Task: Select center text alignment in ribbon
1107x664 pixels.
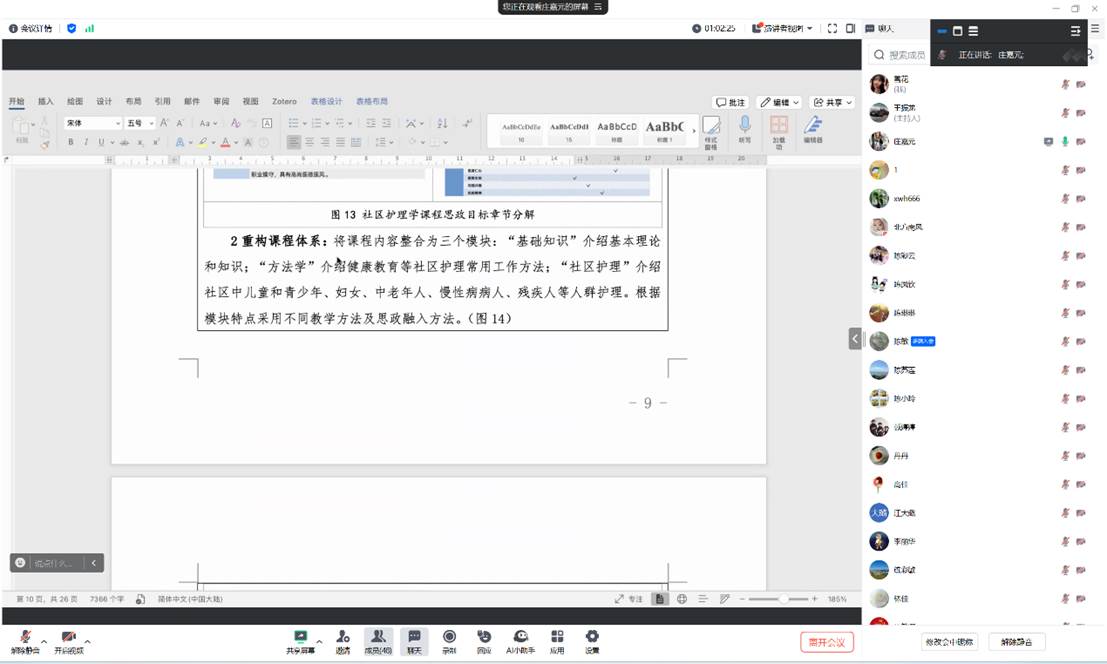Action: (309, 143)
